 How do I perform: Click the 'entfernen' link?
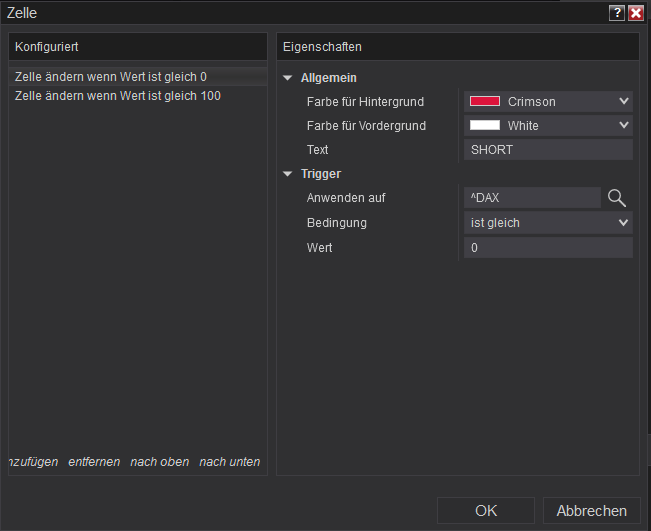[x=94, y=462]
